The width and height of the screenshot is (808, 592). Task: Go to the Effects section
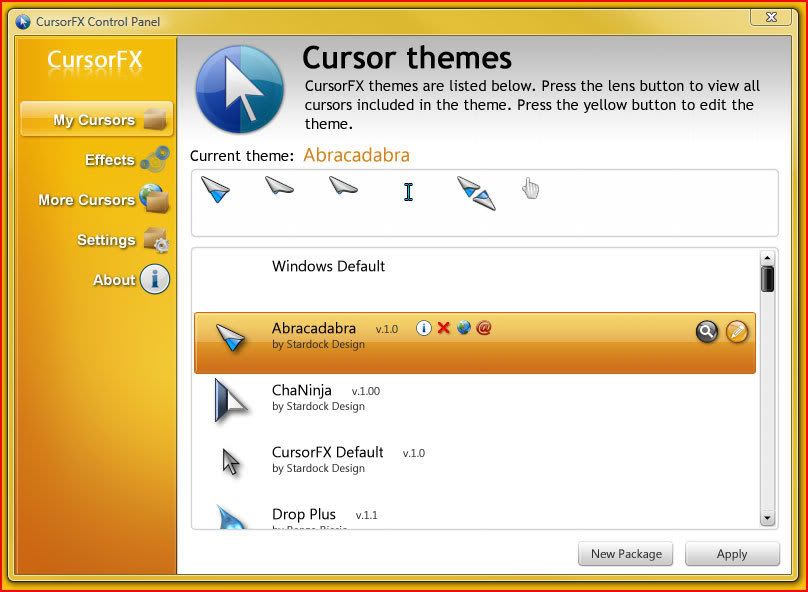(110, 160)
